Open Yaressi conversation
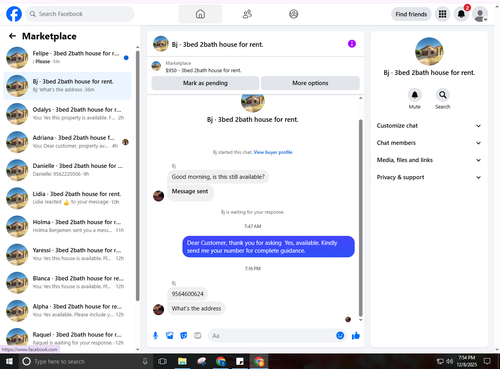This screenshot has height=369, width=500. click(67, 254)
